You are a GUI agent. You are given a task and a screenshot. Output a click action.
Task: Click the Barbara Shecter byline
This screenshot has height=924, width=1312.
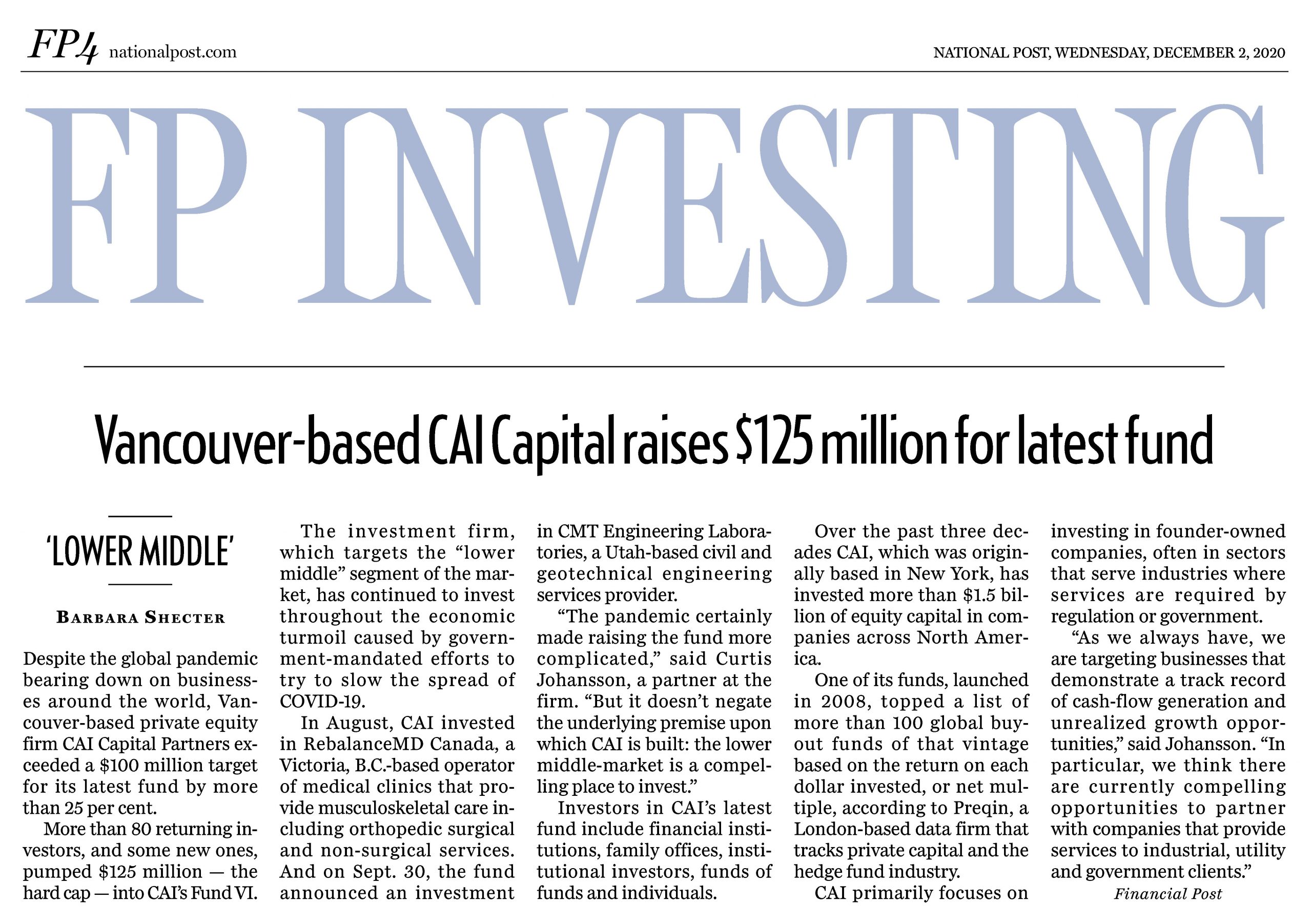click(140, 618)
